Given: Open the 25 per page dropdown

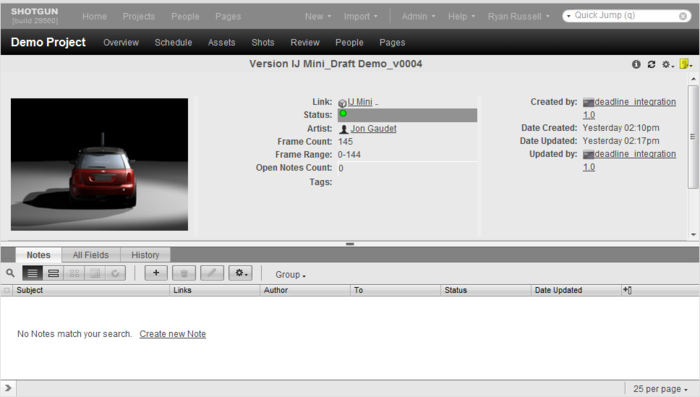Looking at the screenshot, I should (660, 389).
